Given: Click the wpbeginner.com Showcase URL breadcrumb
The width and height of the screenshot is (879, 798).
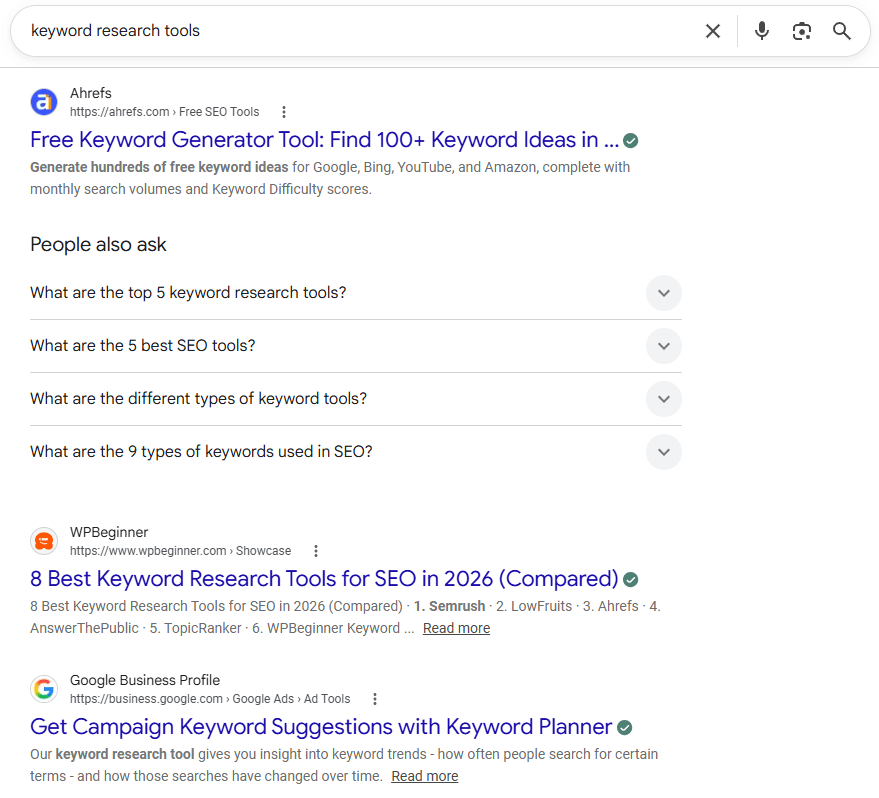Looking at the screenshot, I should click(181, 551).
